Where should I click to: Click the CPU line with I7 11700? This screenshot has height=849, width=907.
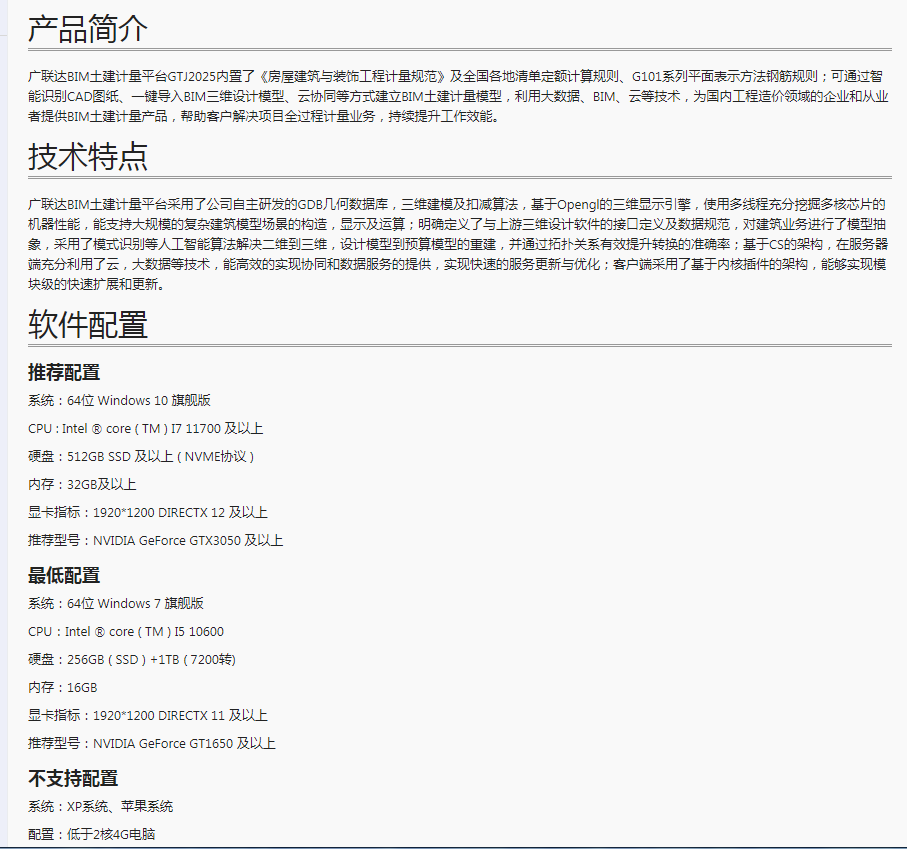[x=145, y=429]
